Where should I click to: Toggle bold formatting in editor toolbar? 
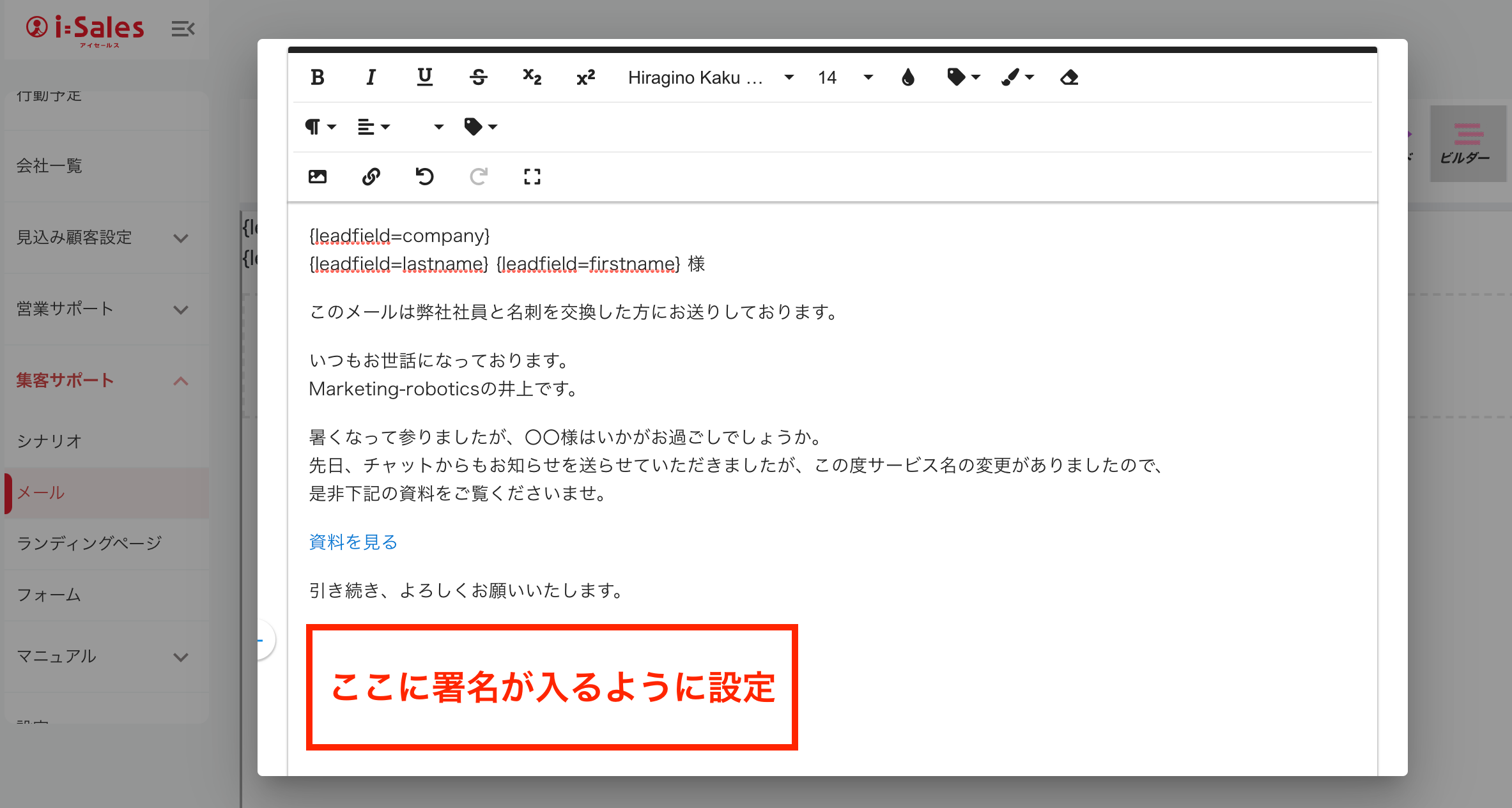[318, 77]
